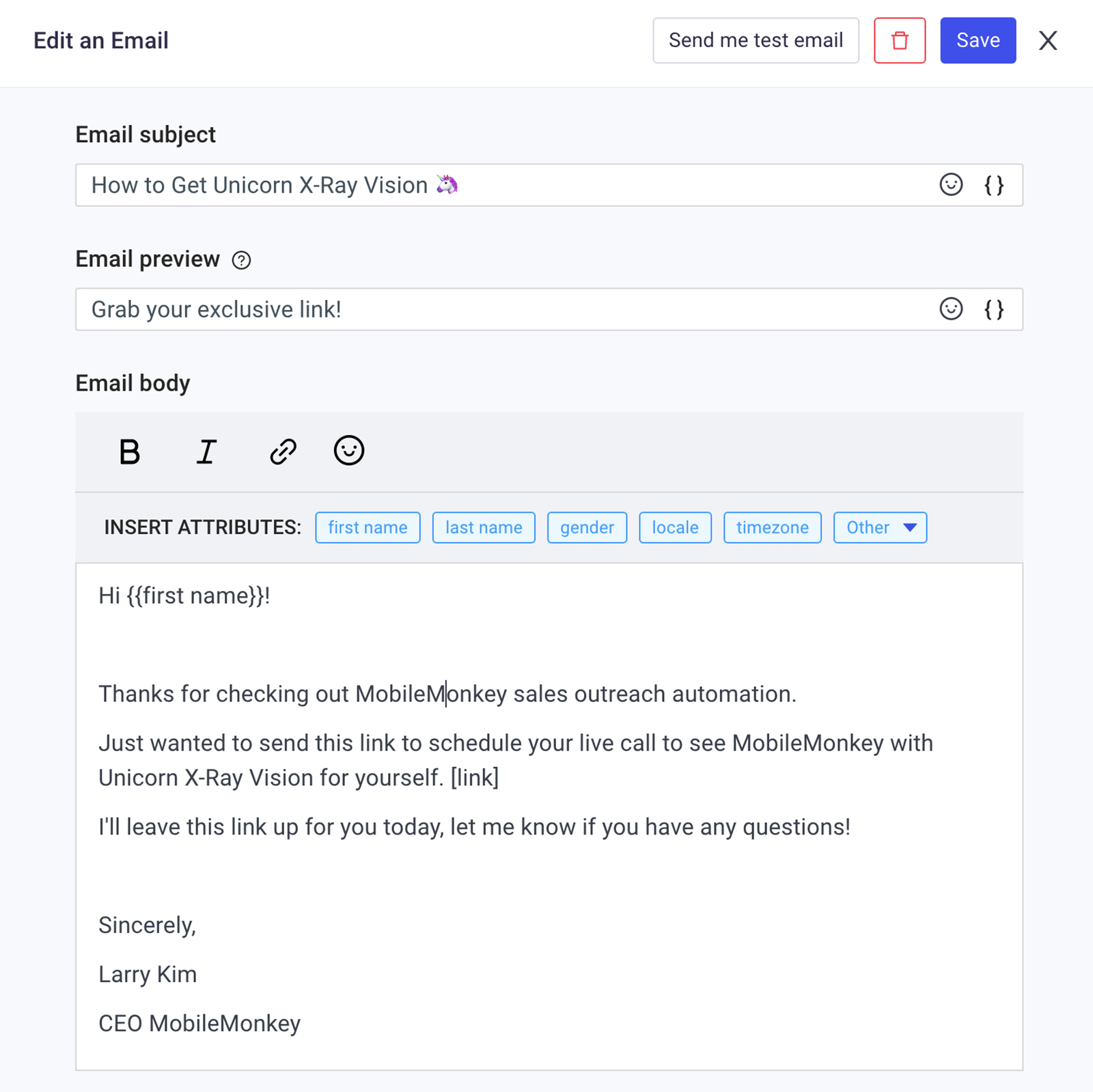Delete email using red trash icon

coord(900,41)
